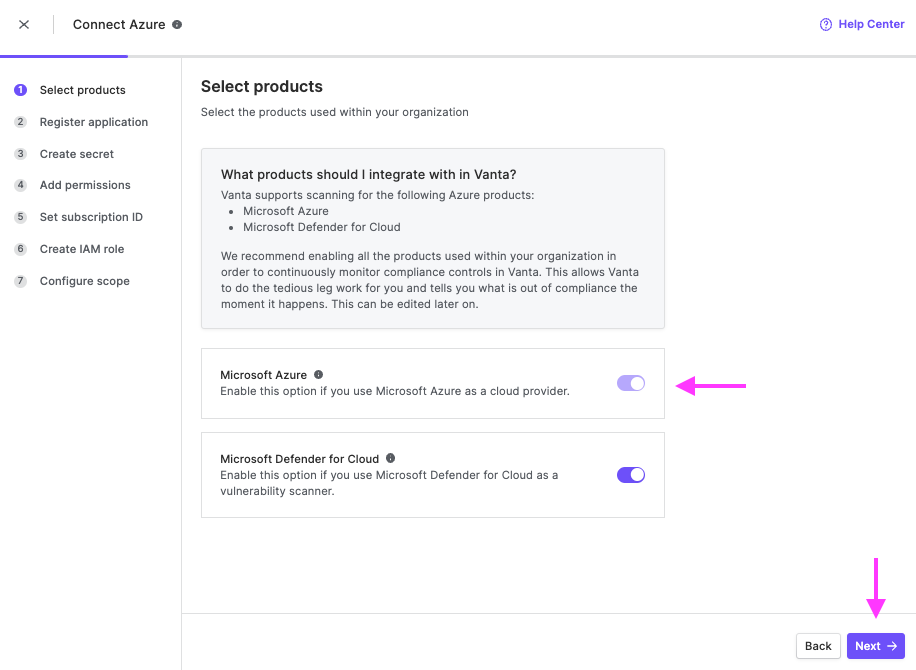
Task: Click step number 7 circle icon
Action: point(20,281)
